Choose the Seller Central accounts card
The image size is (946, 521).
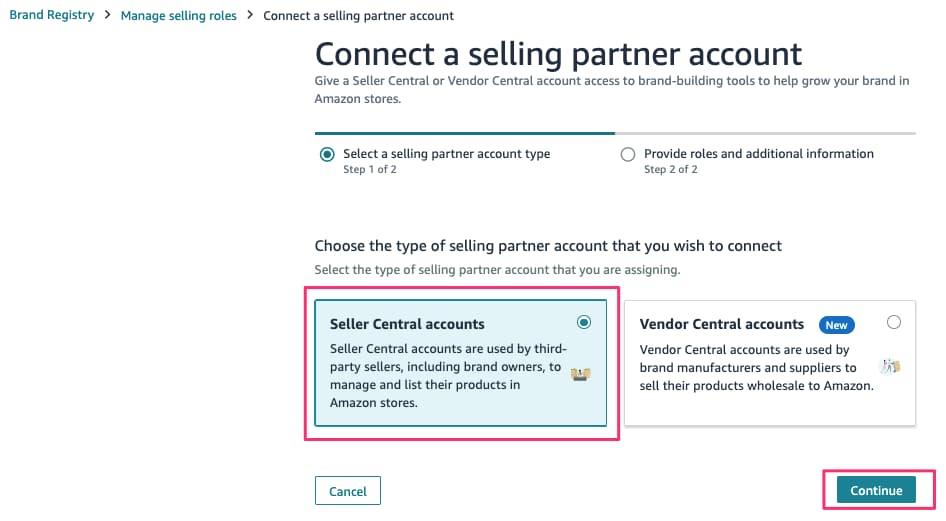pos(460,363)
